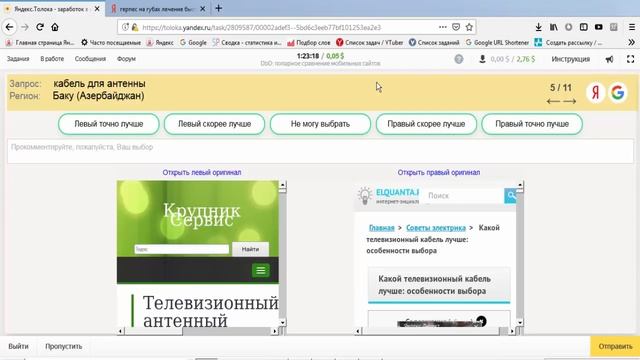Open the Часто посещаемые bookmark

(x=111, y=42)
